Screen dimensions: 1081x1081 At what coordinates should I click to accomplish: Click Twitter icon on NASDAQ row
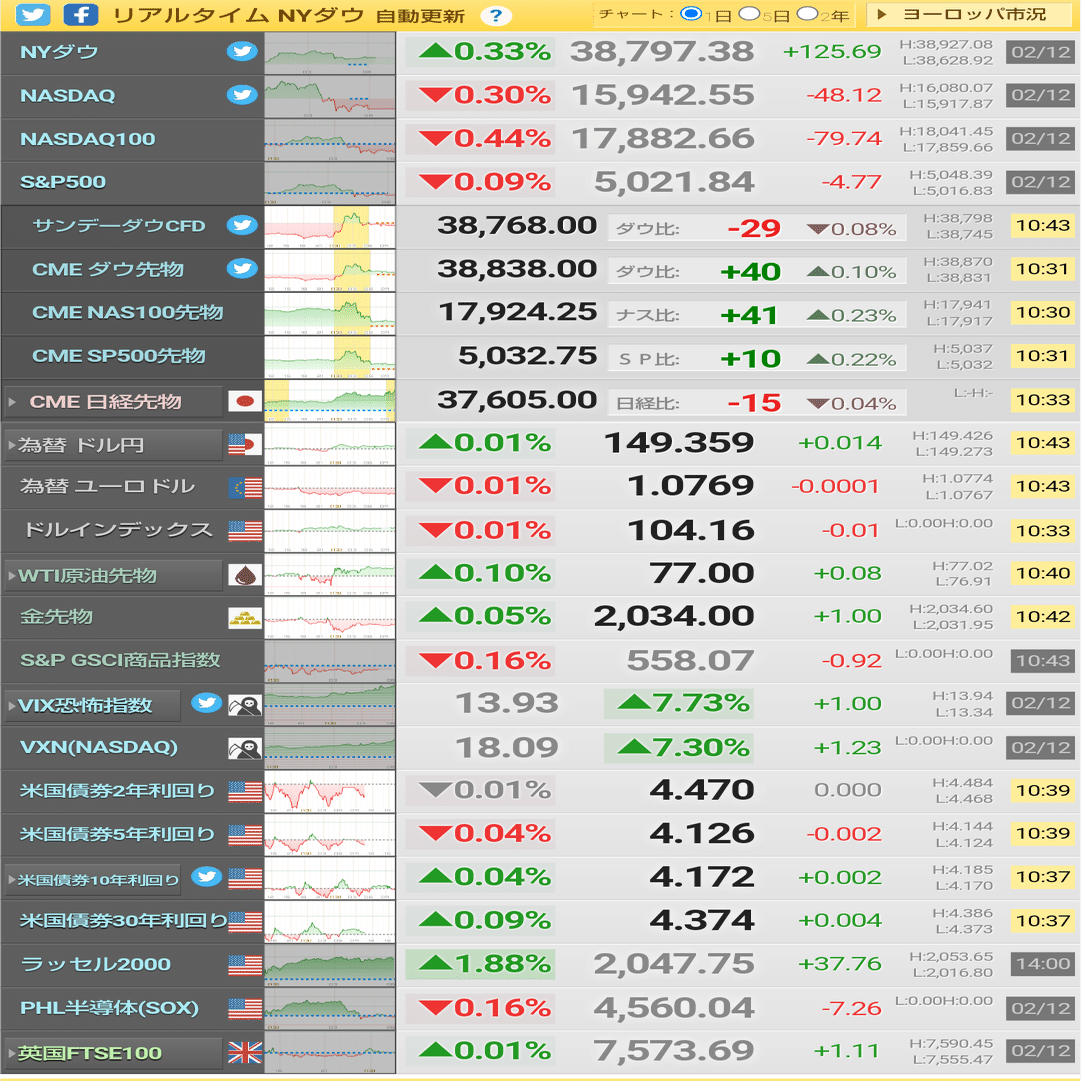[x=242, y=95]
